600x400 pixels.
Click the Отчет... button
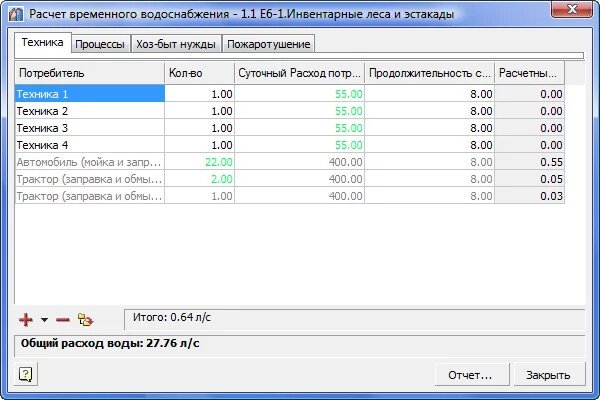click(472, 375)
